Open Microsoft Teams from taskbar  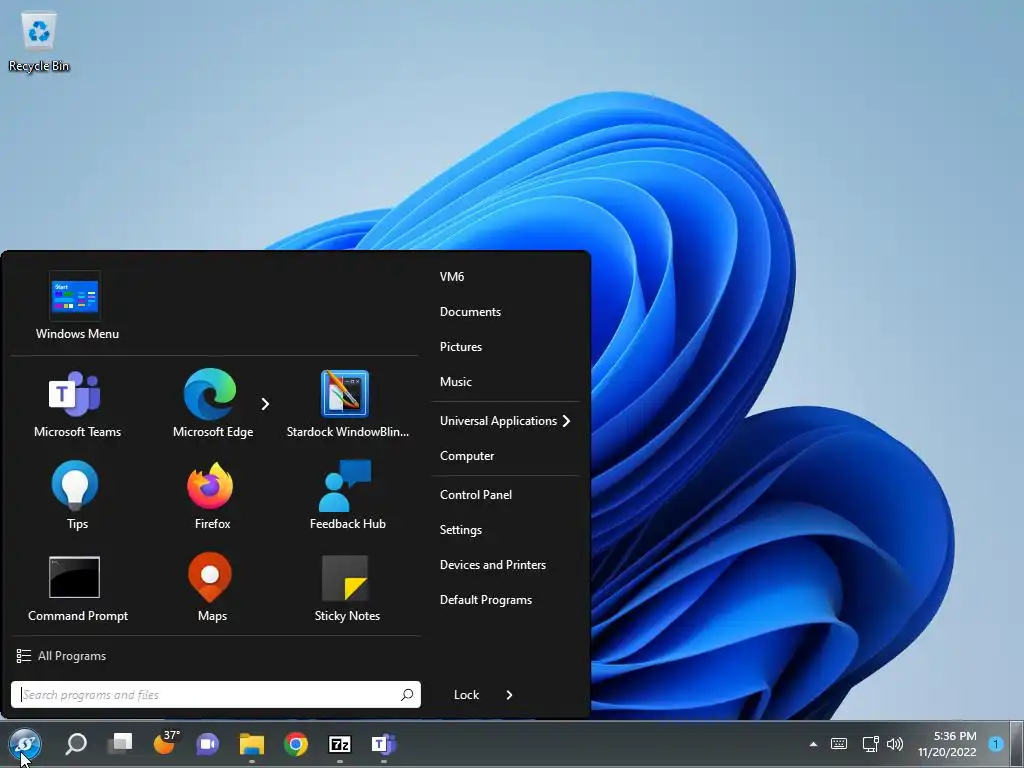[x=383, y=744]
